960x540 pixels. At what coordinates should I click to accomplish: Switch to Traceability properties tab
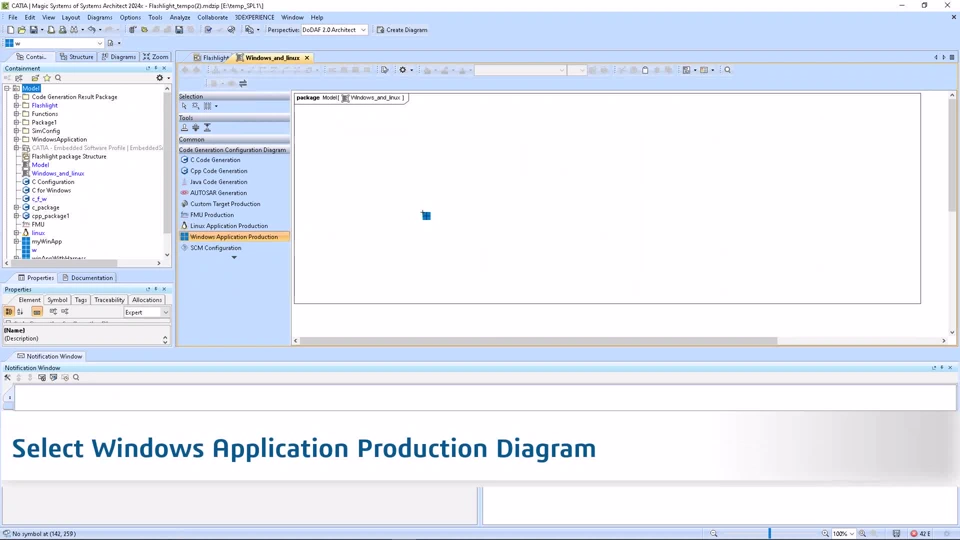coord(109,300)
